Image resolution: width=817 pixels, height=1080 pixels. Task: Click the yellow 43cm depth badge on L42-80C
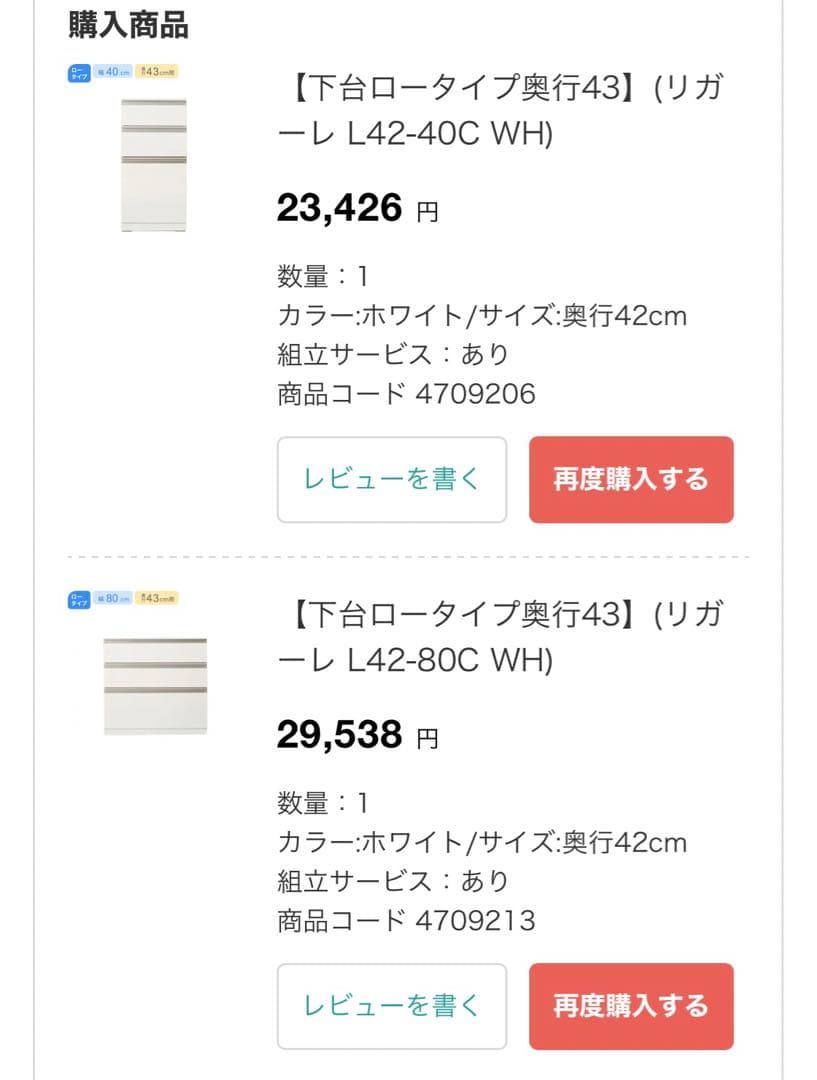click(x=156, y=599)
